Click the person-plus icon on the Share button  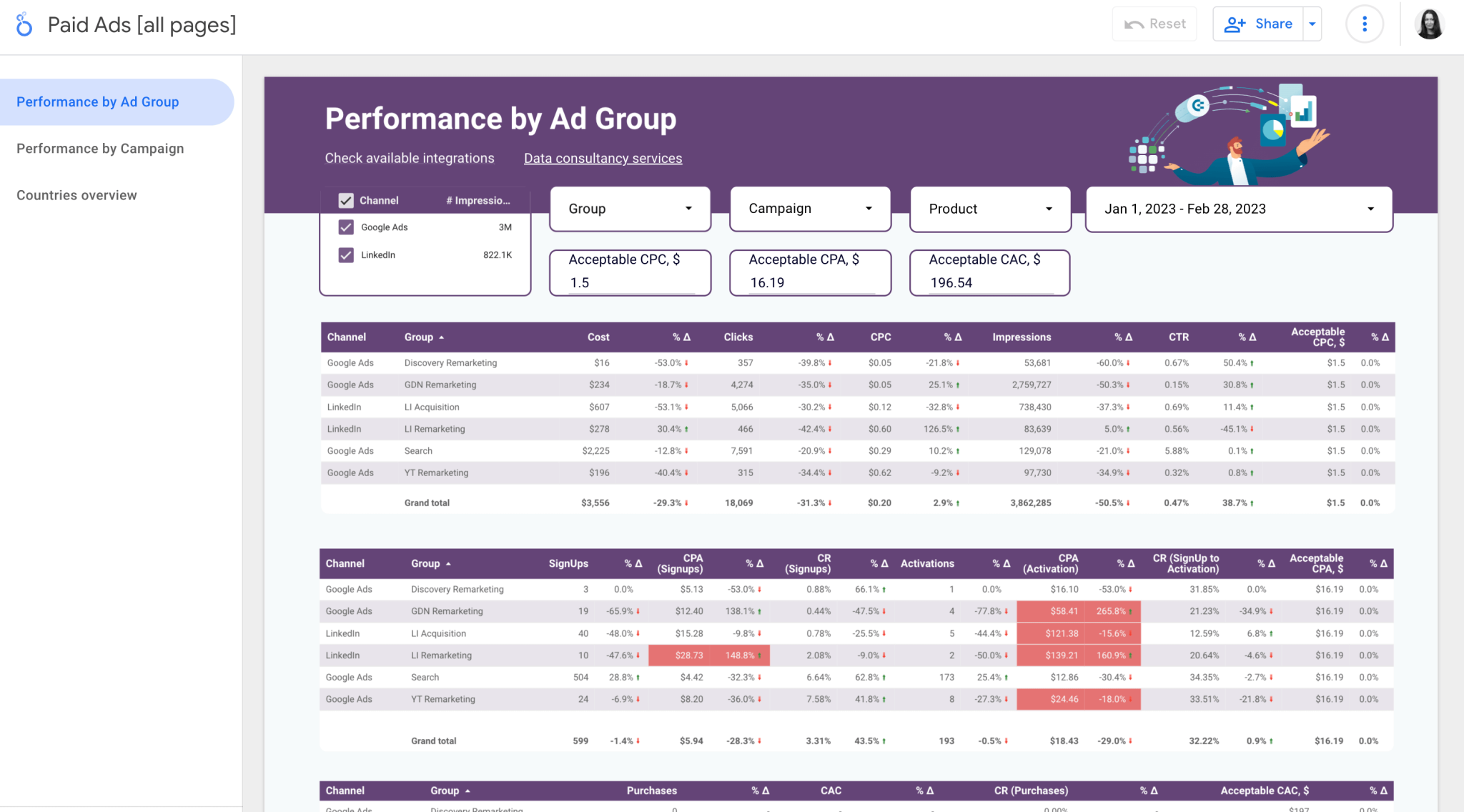(x=1235, y=24)
